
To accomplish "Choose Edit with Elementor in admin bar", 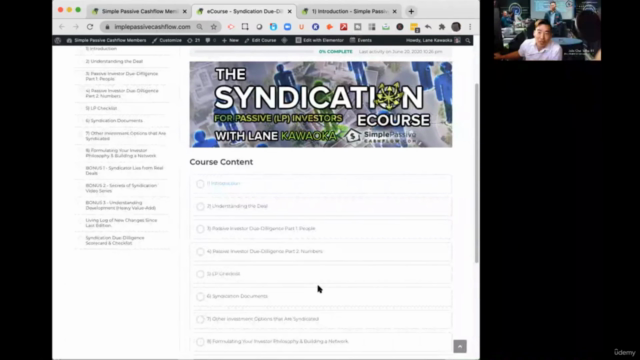I will 320,40.
